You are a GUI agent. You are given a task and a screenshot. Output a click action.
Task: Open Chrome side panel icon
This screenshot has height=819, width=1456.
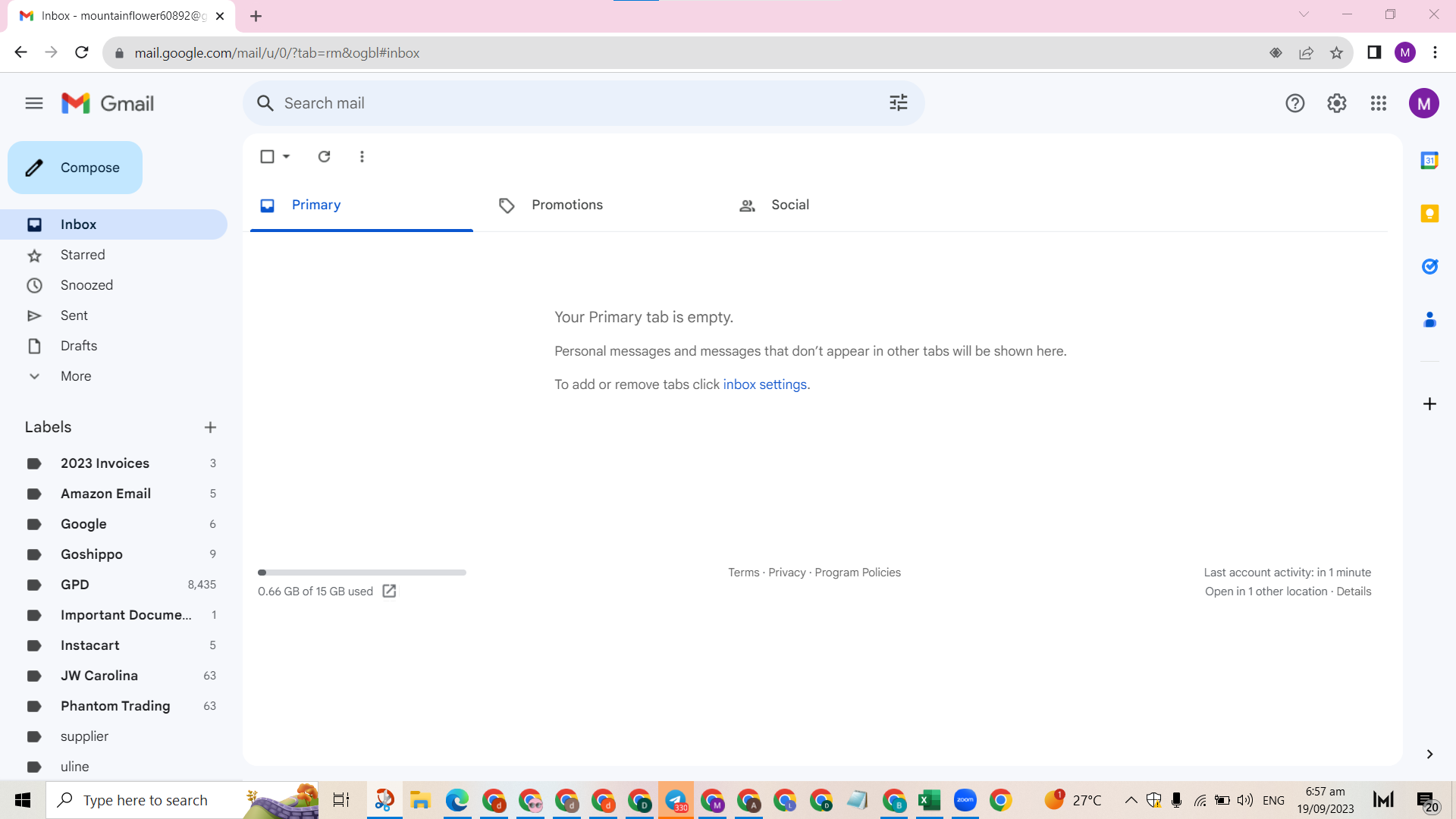(x=1374, y=52)
